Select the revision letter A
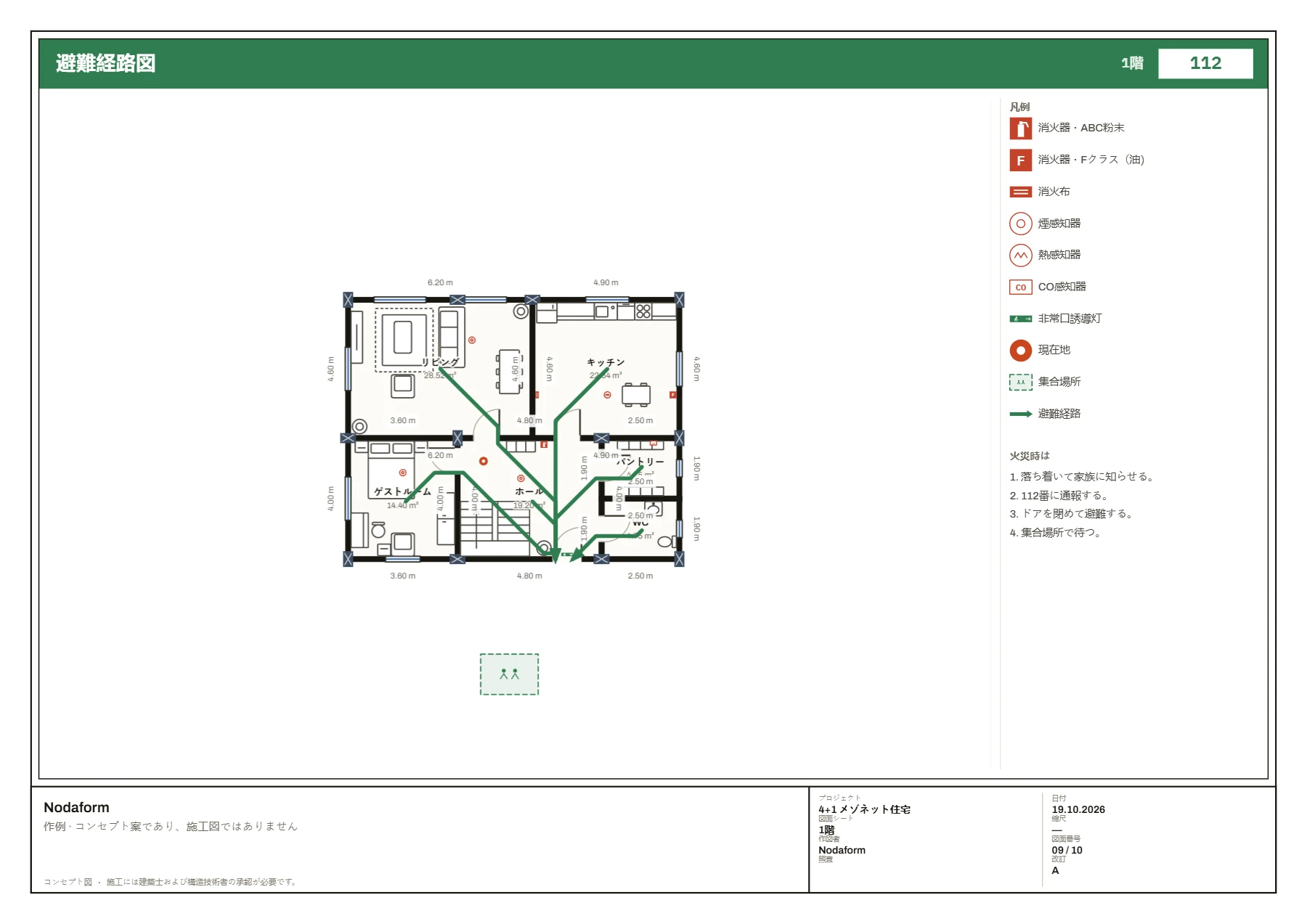Image resolution: width=1307 pixels, height=924 pixels. click(1055, 870)
